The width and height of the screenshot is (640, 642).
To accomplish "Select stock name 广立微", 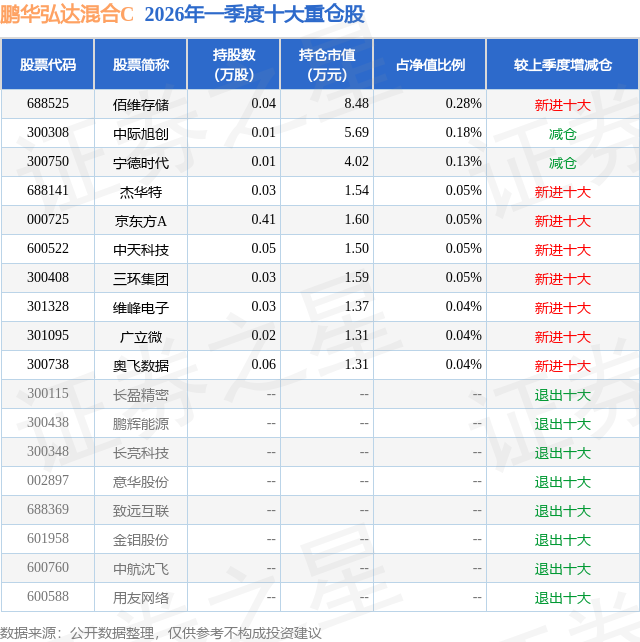I will tap(141, 338).
